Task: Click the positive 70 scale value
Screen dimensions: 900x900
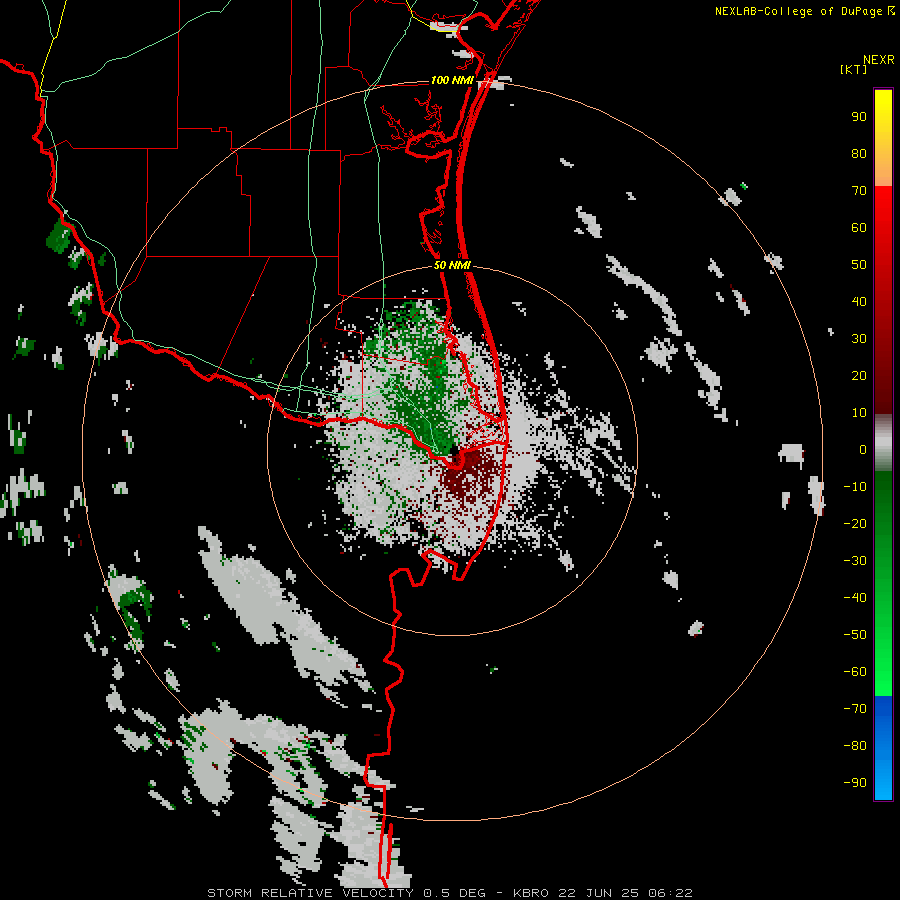Action: pos(859,191)
